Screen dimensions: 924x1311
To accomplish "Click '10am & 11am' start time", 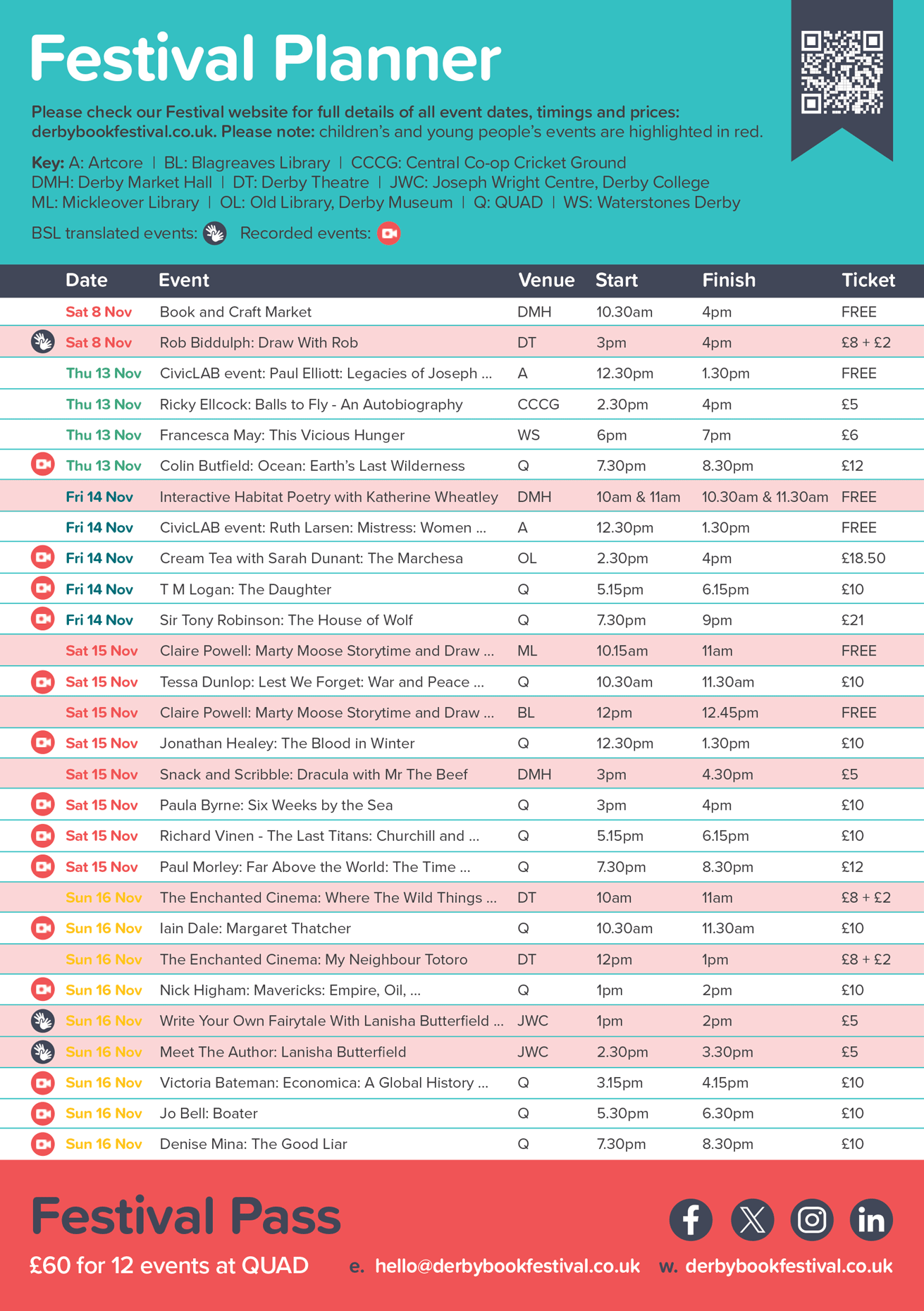I will (x=639, y=497).
